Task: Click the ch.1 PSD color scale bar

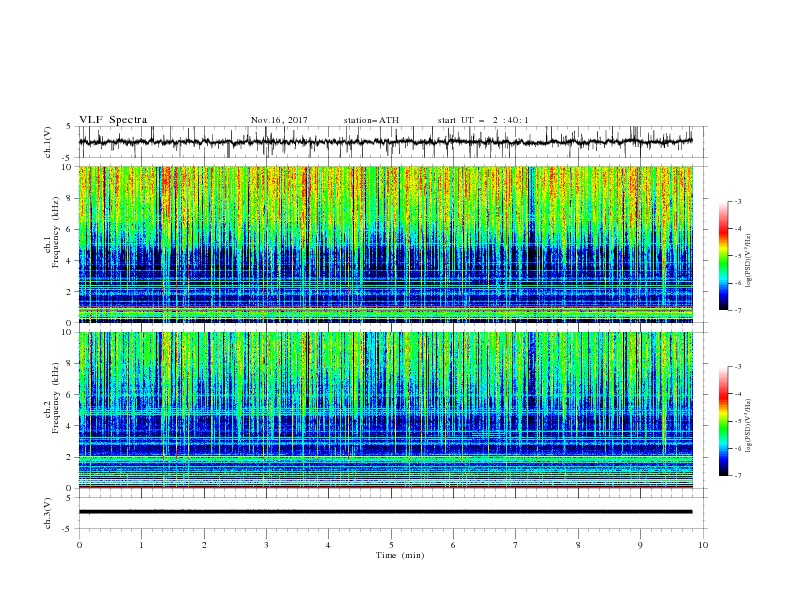Action: (x=723, y=256)
